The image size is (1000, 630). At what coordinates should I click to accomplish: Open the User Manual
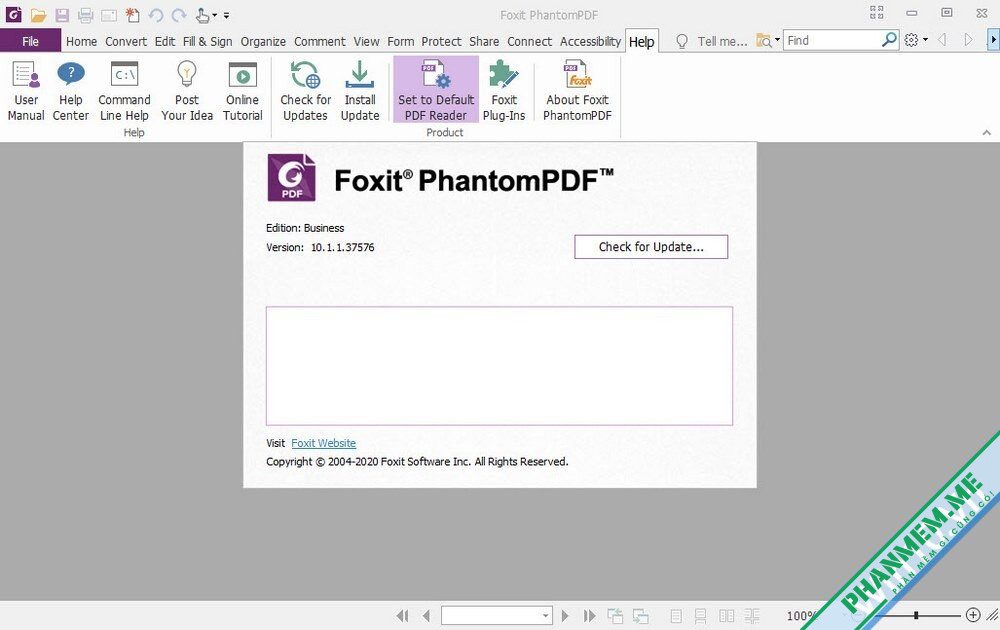[x=26, y=91]
